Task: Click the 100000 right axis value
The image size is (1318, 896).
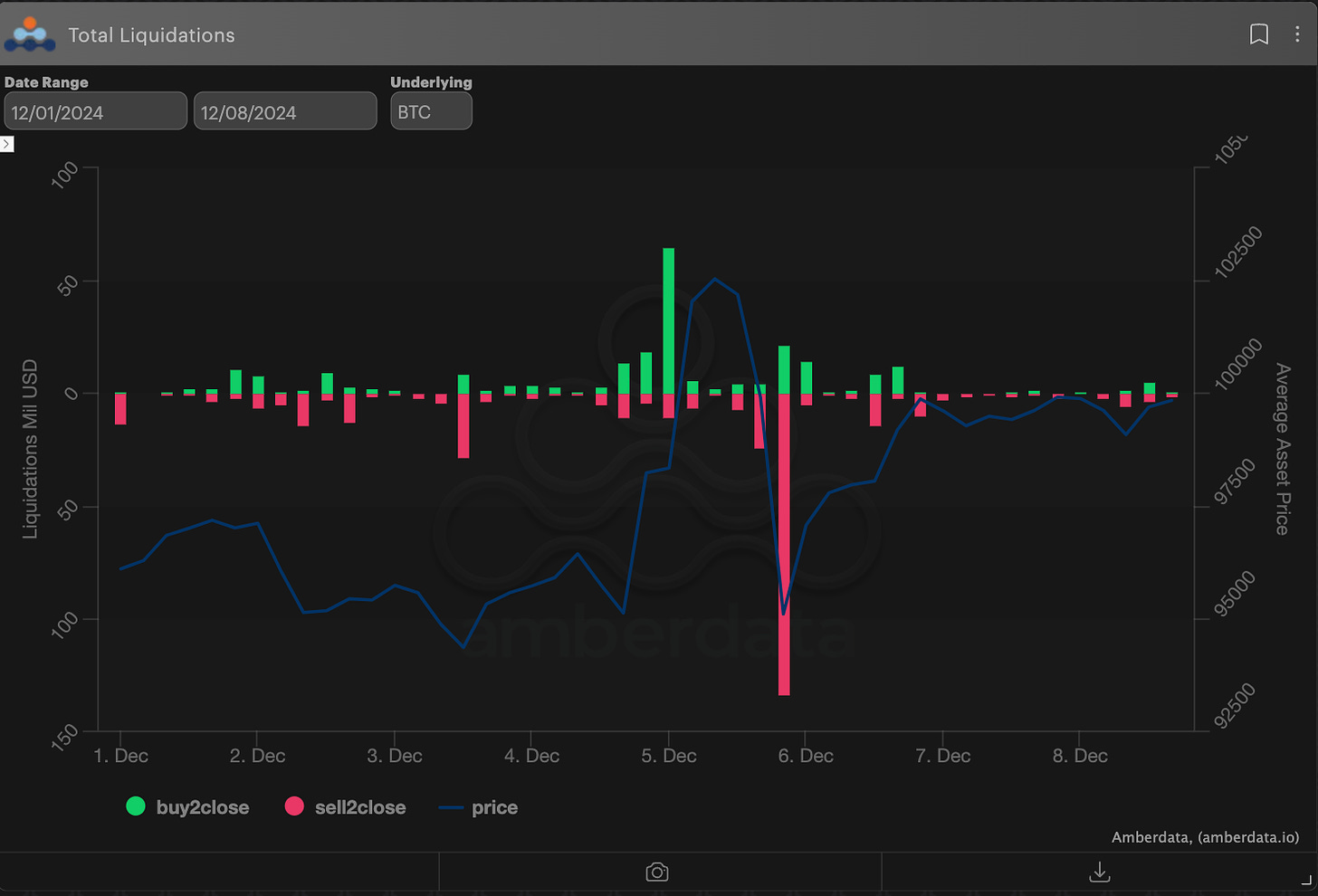Action: click(1238, 365)
